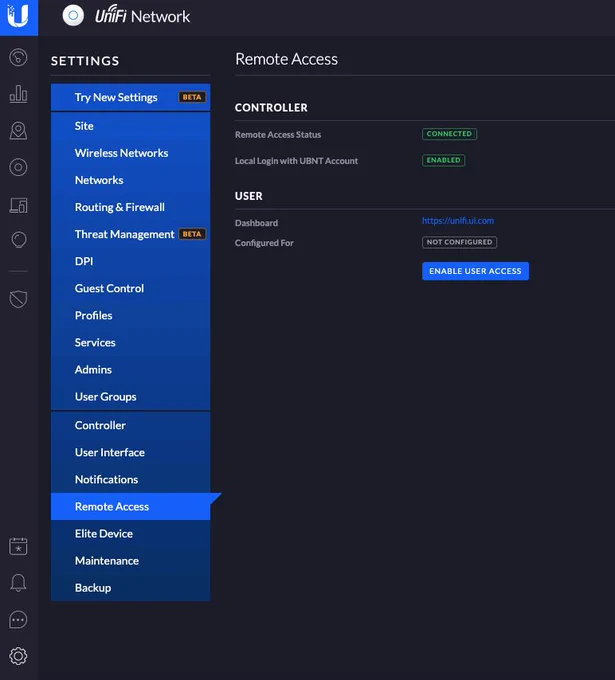
Task: Select User Interface settings
Action: 131,452
